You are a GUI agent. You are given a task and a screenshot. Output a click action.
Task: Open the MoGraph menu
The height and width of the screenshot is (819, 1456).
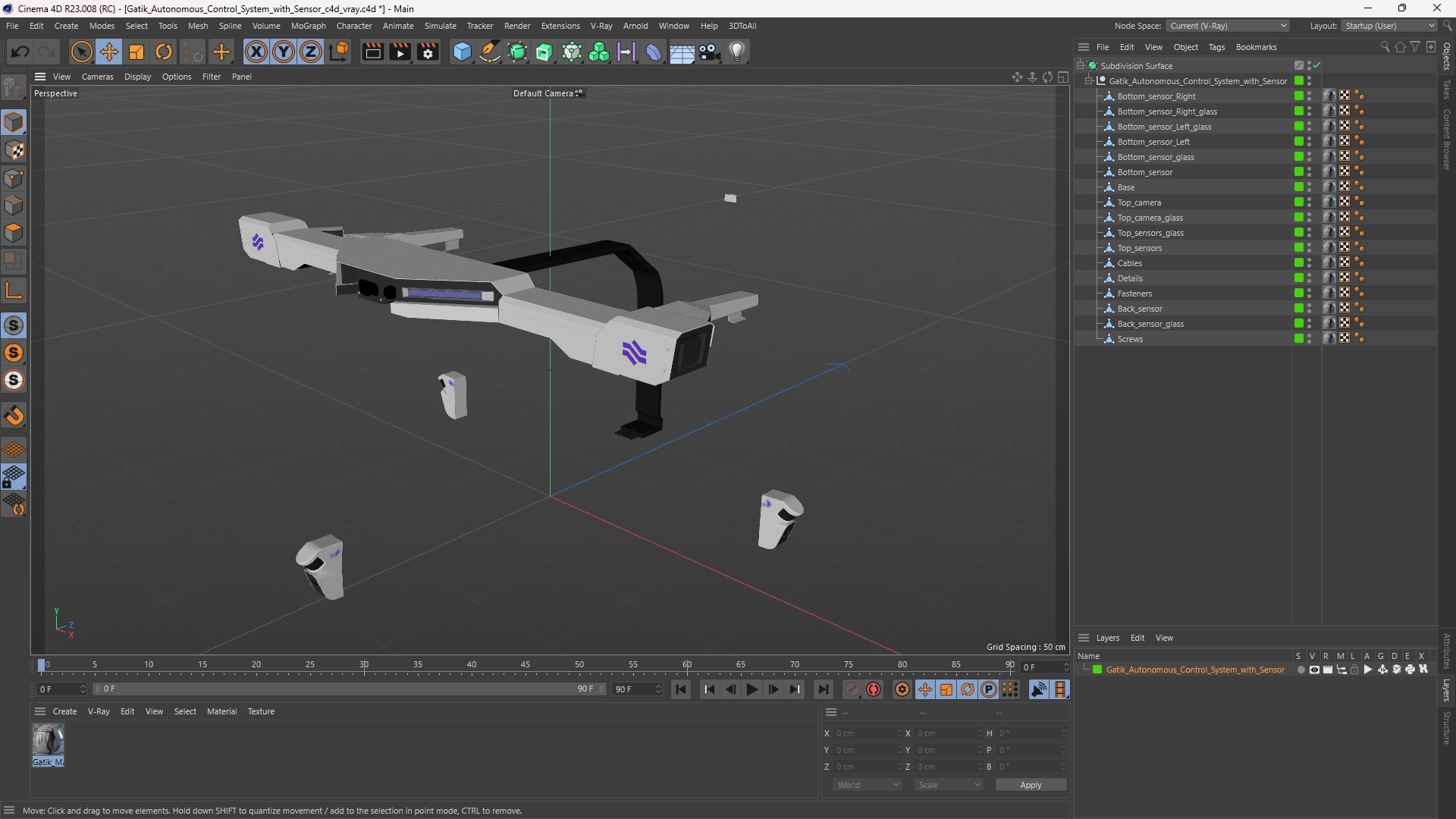point(308,26)
